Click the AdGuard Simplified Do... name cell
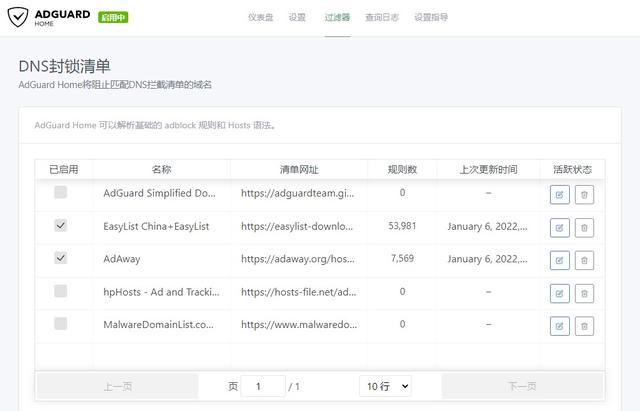Viewport: 640px width, 411px height. tap(159, 193)
